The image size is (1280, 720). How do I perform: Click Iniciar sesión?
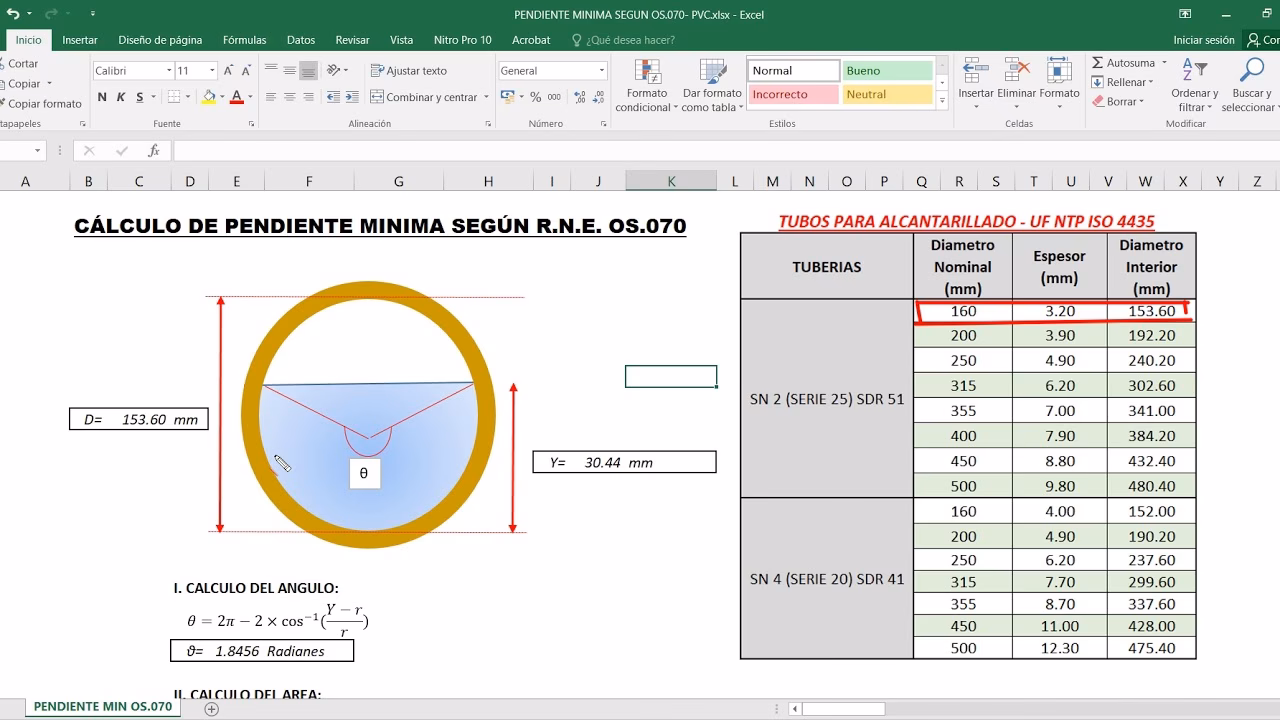pos(1203,40)
